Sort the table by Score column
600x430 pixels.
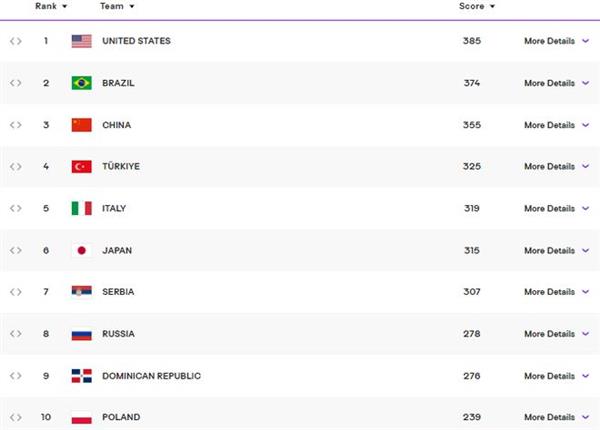[x=477, y=6]
